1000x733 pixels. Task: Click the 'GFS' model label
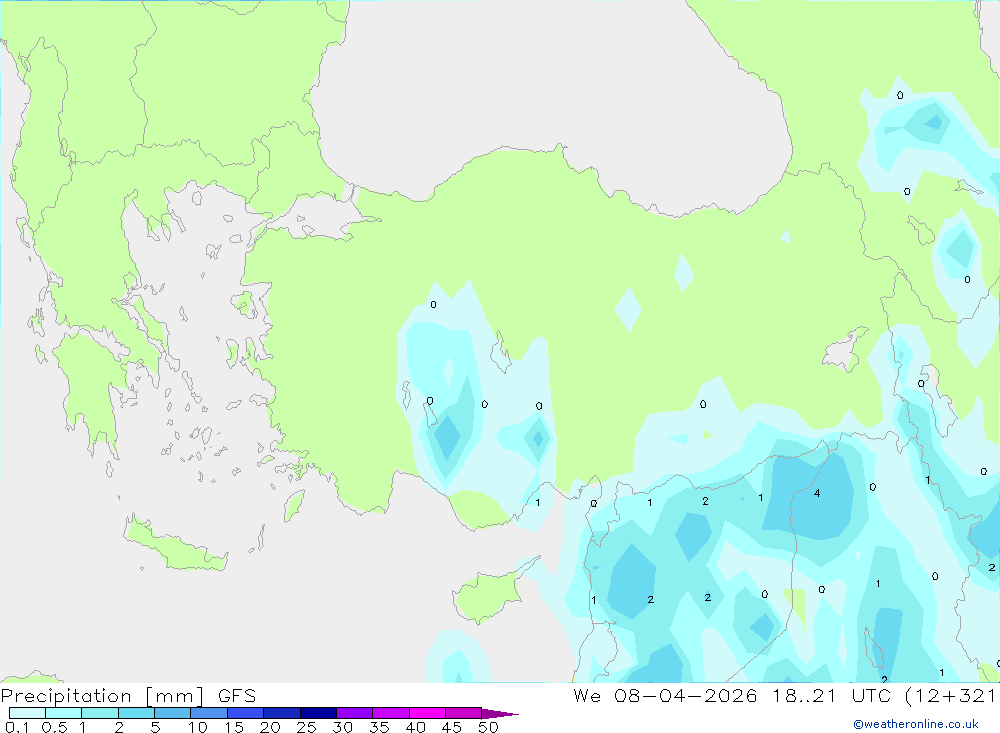click(237, 696)
